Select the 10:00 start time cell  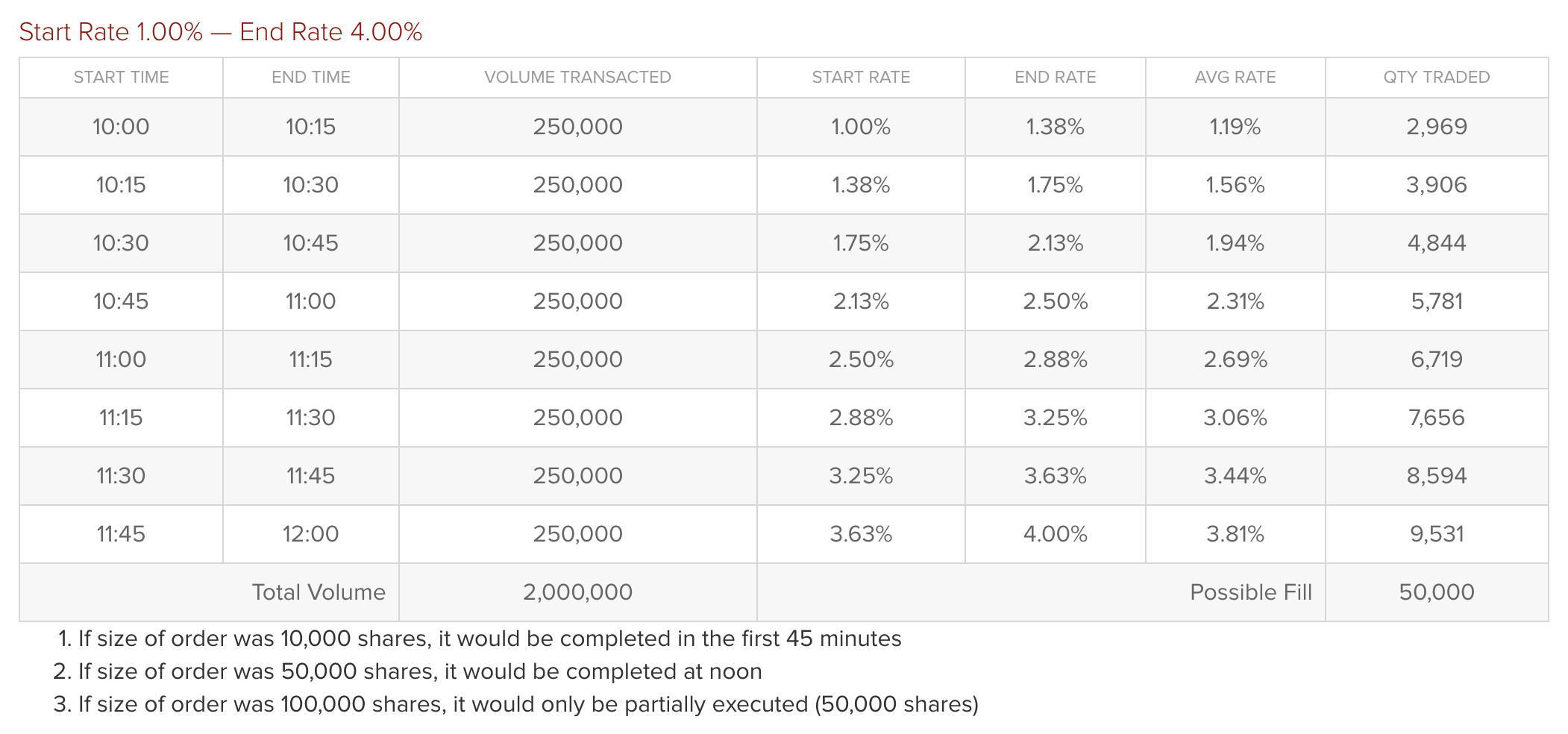121,127
